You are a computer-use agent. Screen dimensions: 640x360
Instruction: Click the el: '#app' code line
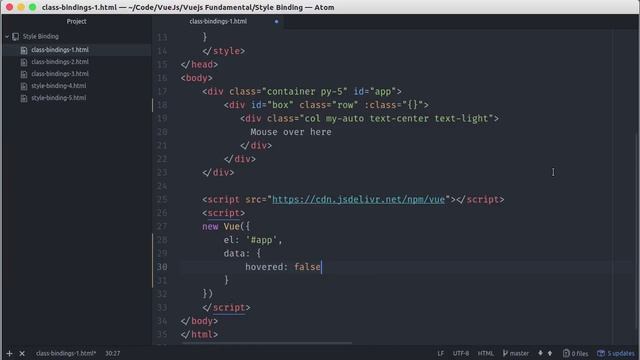(253, 240)
